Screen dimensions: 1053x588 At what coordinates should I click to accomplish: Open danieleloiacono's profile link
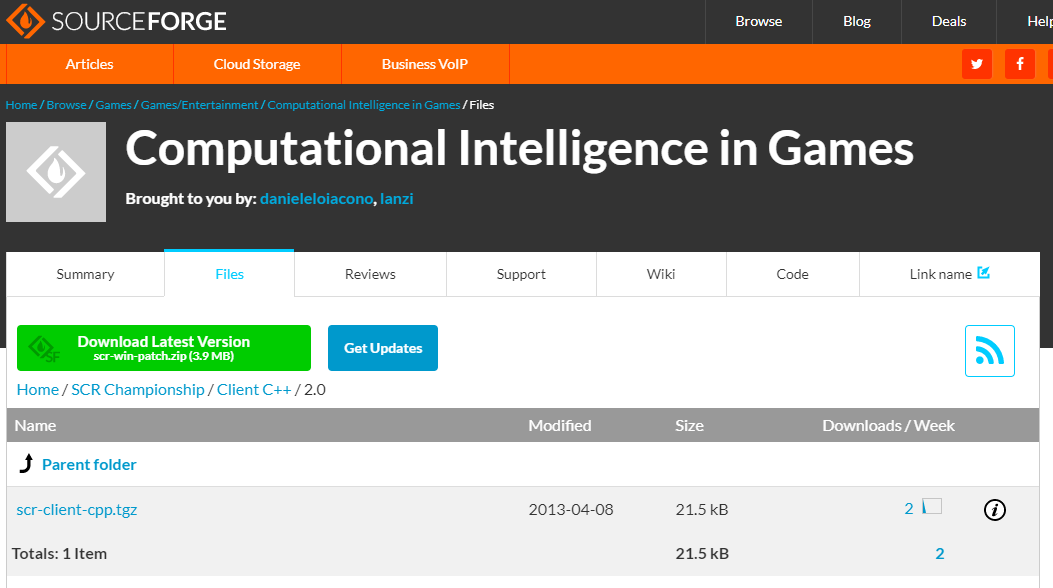coord(317,199)
